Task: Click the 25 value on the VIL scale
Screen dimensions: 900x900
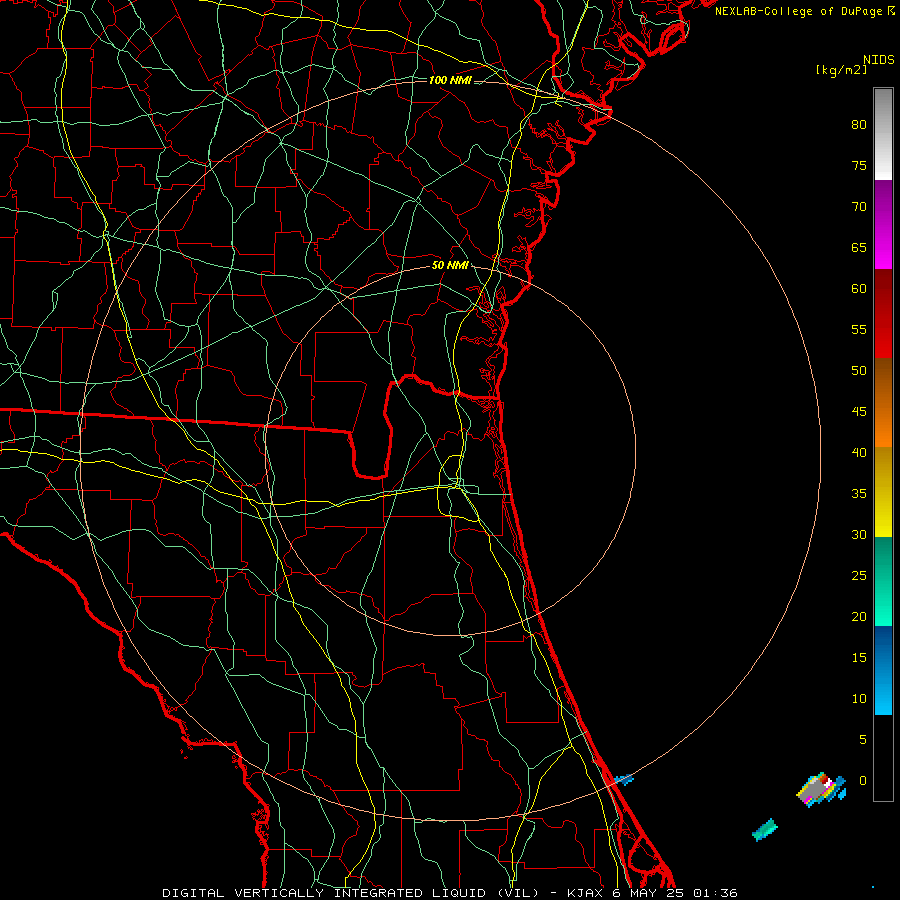Action: [x=859, y=576]
